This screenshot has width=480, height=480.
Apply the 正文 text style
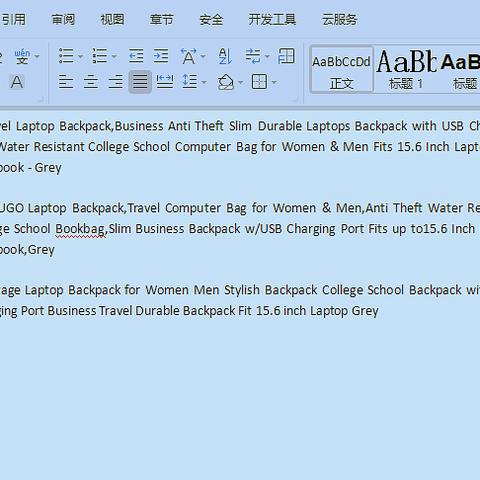tap(341, 69)
